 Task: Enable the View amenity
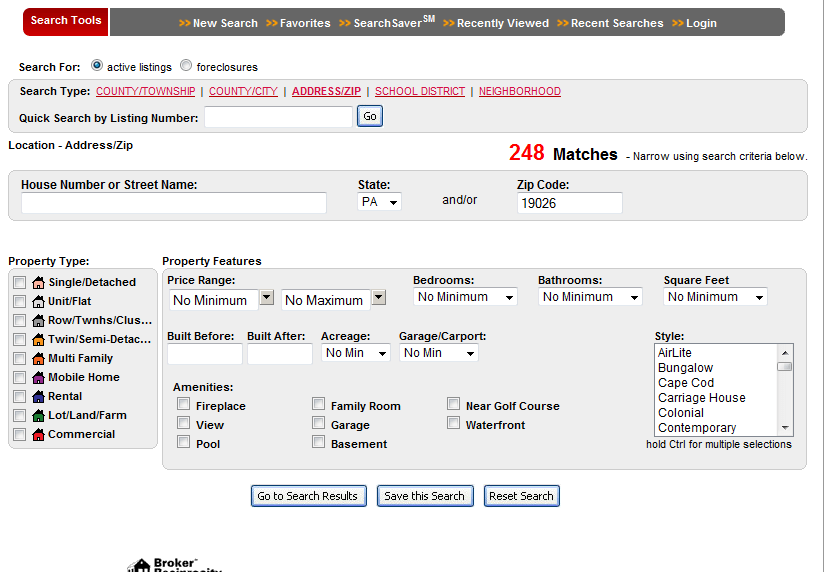[183, 423]
